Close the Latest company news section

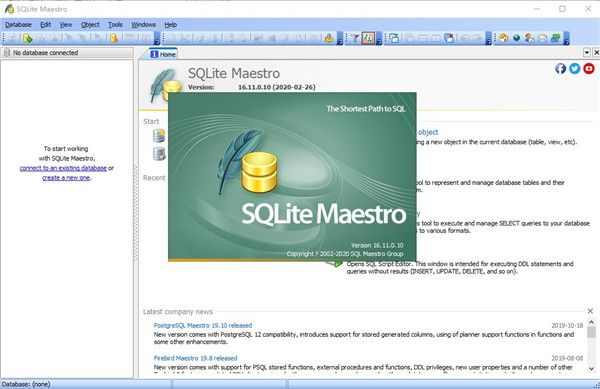(590, 311)
